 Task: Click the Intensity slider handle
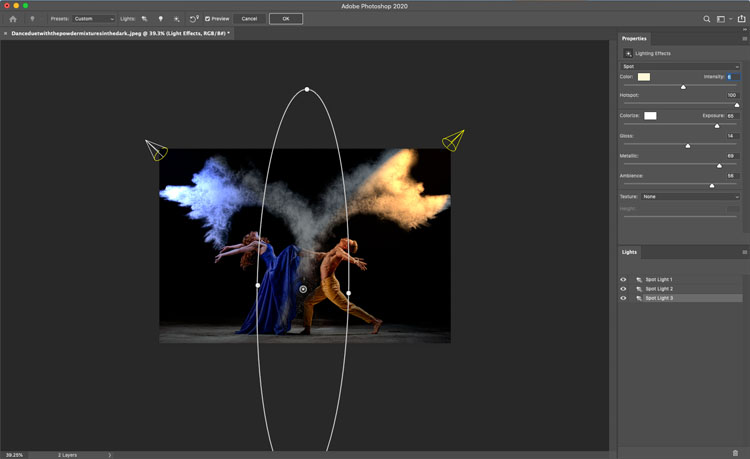683,87
